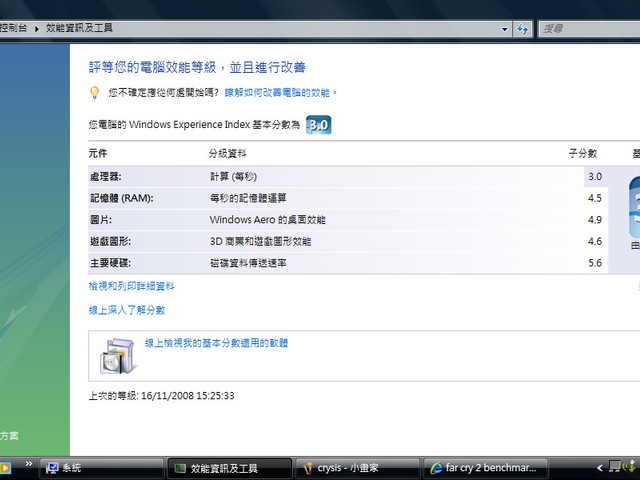This screenshot has height=480, width=640.
Task: Click the software box and disc icon
Action: click(117, 356)
